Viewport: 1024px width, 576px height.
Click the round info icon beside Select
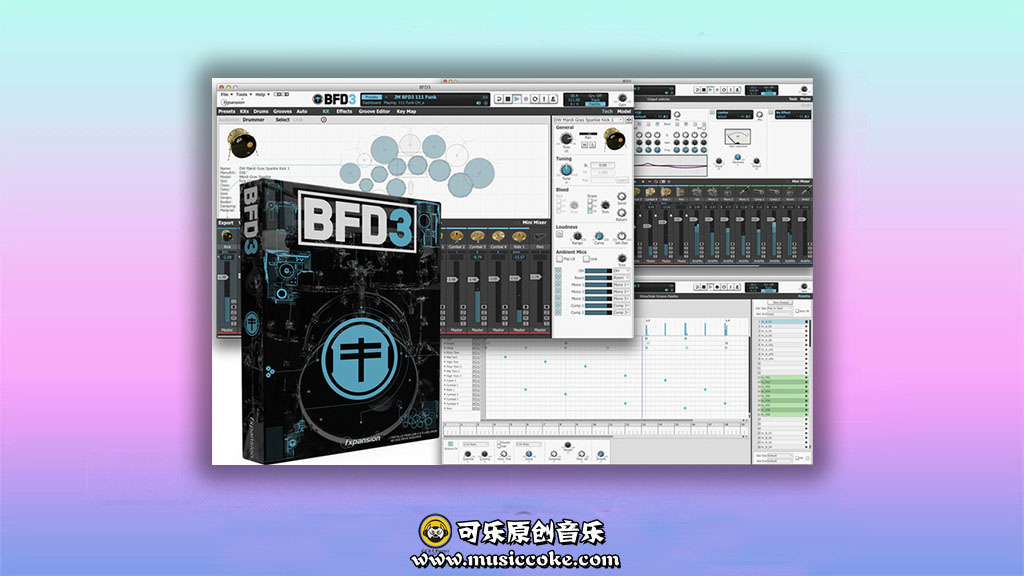[324, 120]
